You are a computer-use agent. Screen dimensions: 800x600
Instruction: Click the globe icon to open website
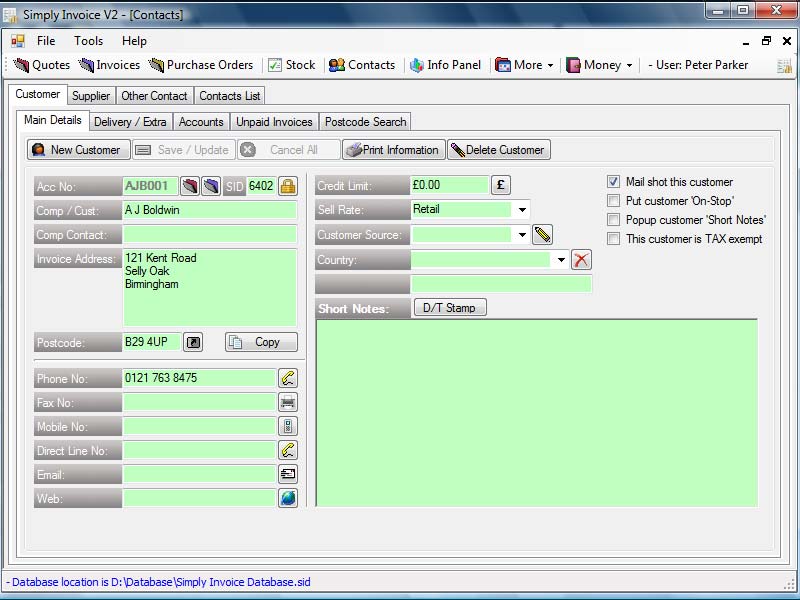(288, 498)
